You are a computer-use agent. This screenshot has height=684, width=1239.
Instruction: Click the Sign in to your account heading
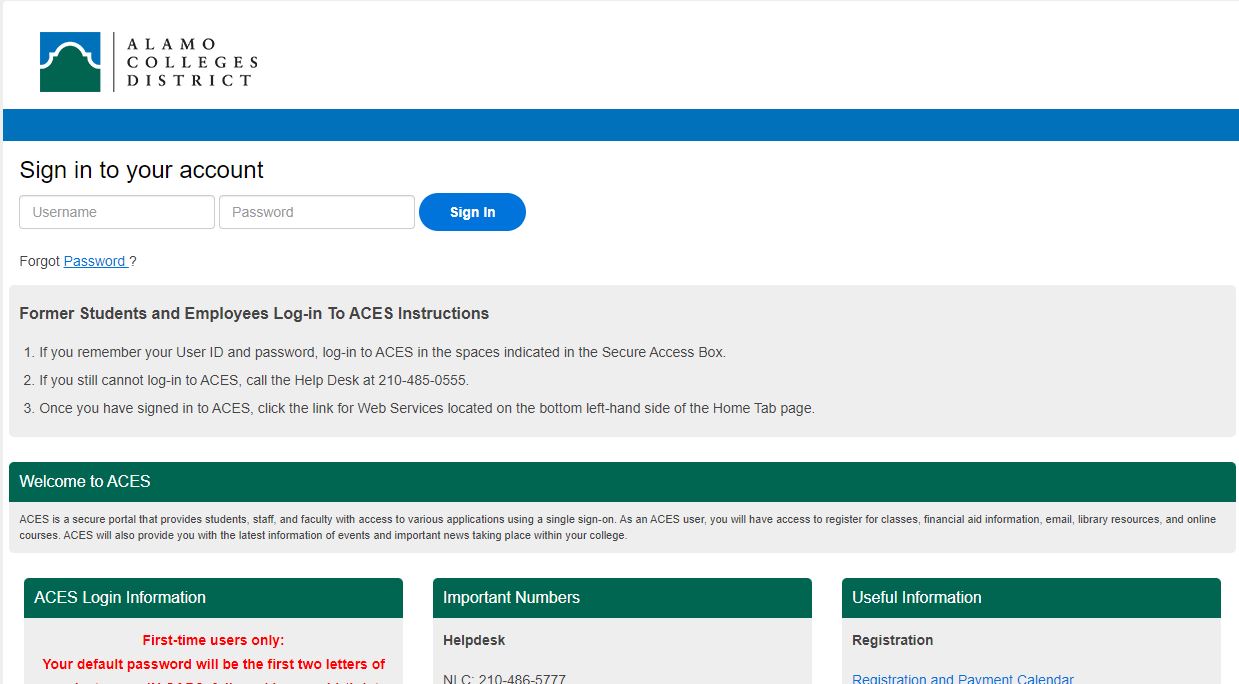[141, 170]
